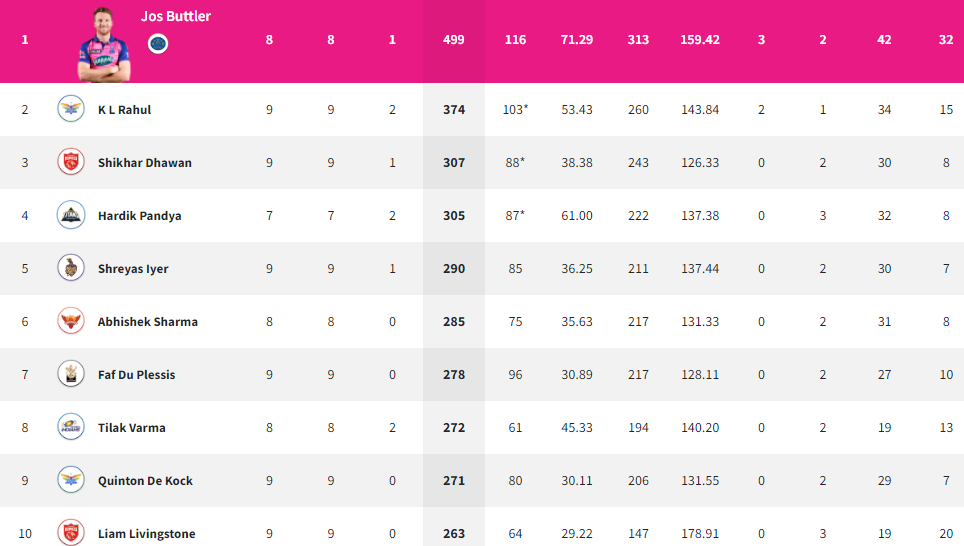Click Tilak Varma's Mumbai Indians logo

pos(71,427)
